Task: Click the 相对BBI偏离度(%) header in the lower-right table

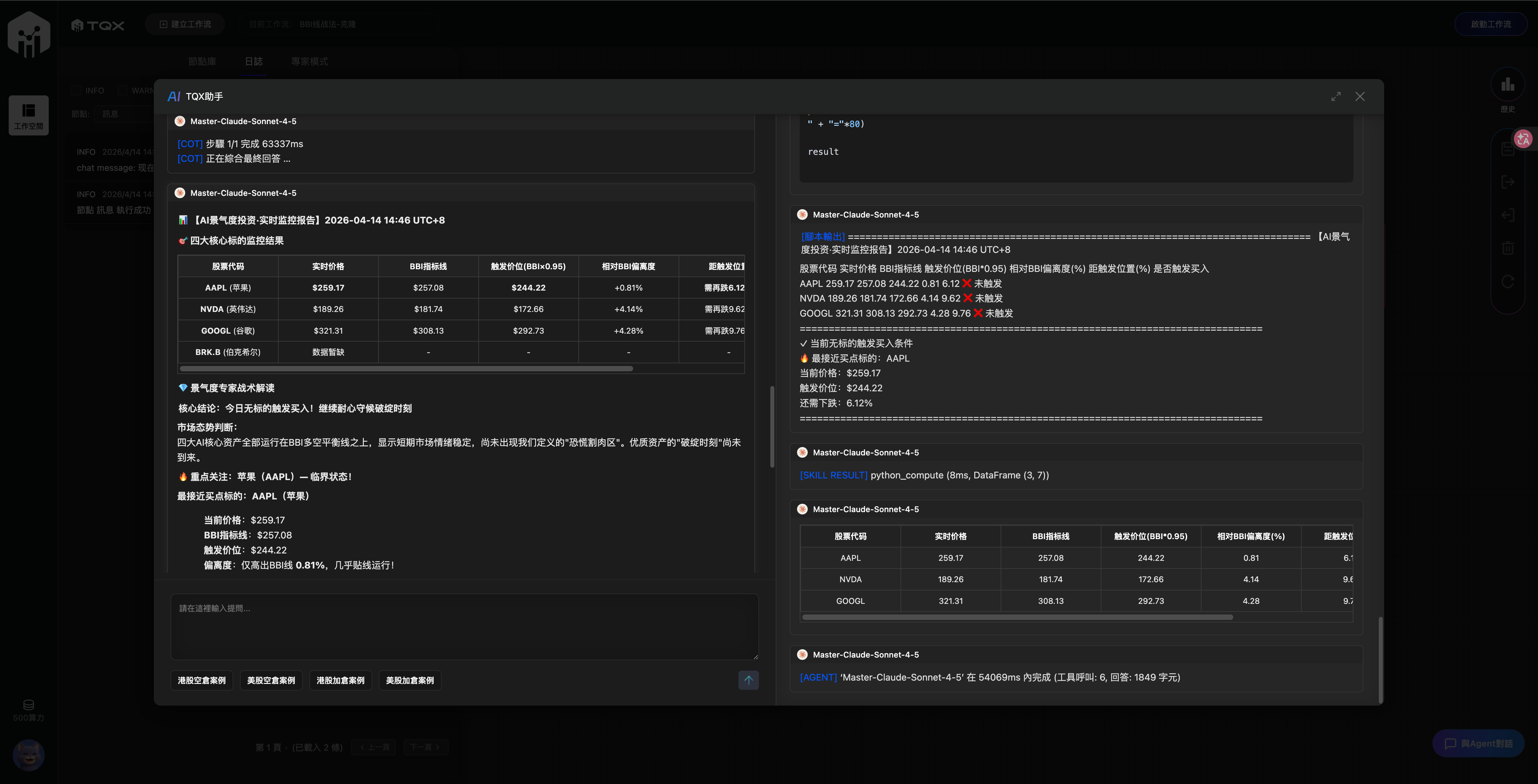Action: [x=1251, y=536]
